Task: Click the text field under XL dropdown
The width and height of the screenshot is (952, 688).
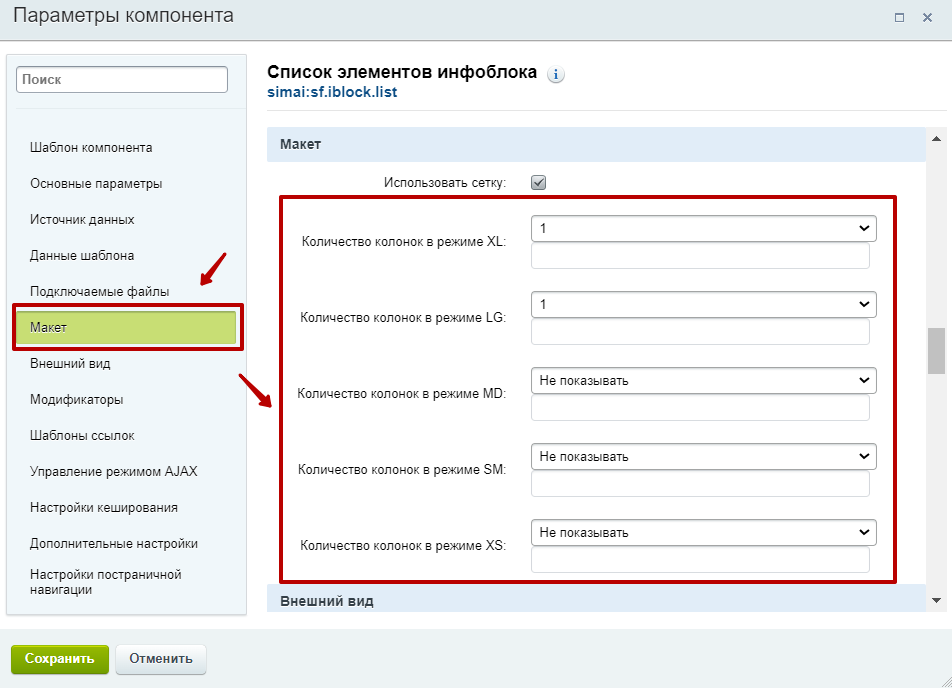Action: (x=699, y=257)
